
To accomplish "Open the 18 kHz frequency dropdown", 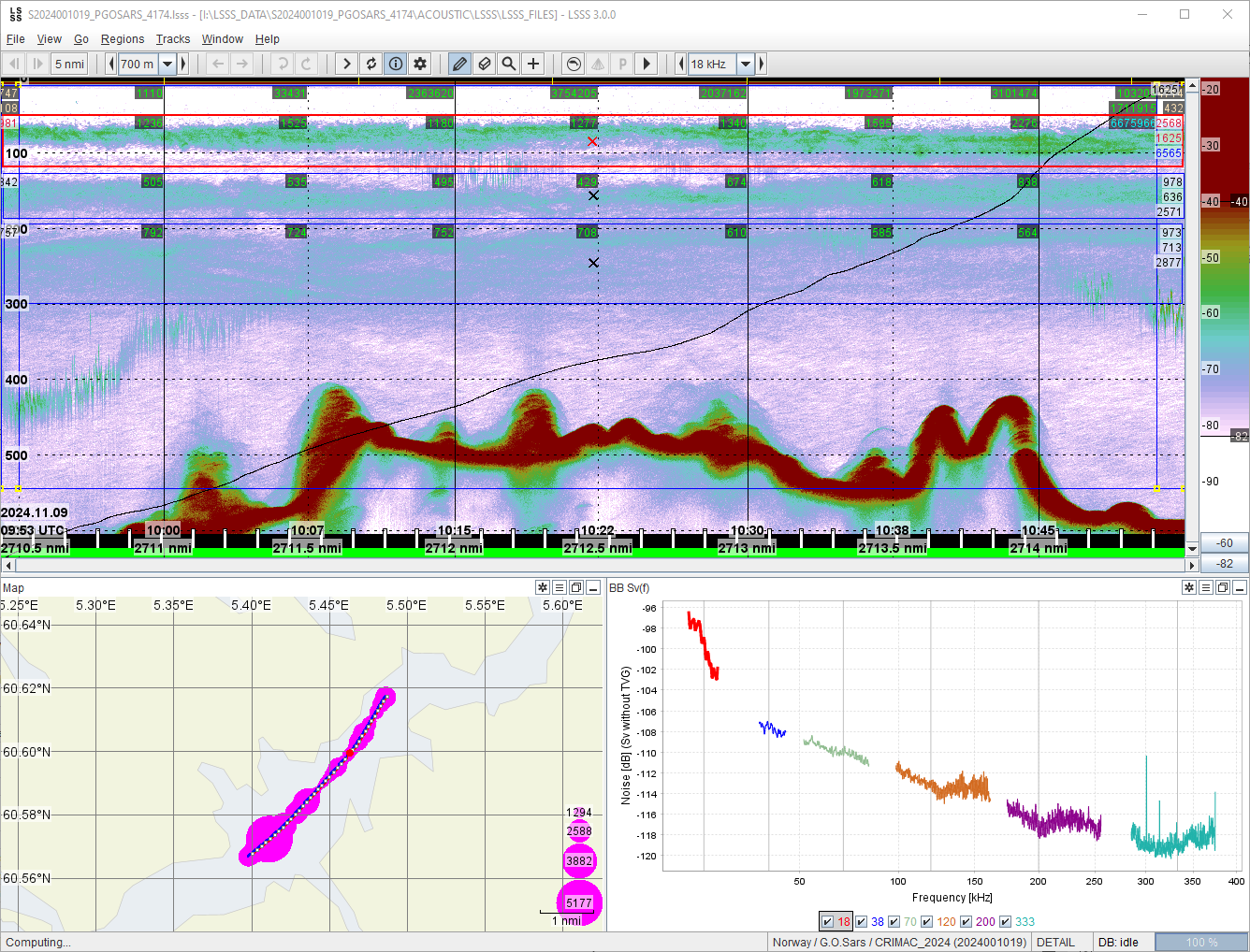I will pos(746,64).
